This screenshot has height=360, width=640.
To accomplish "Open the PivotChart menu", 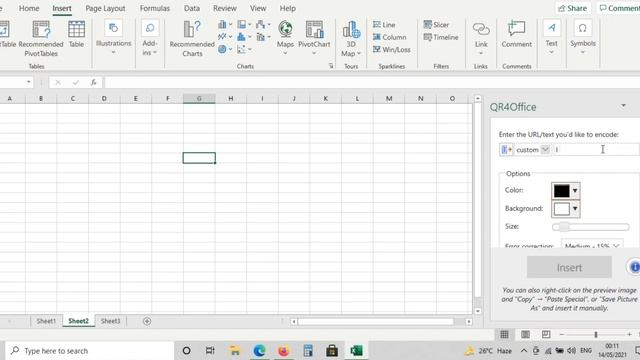I will (x=314, y=38).
